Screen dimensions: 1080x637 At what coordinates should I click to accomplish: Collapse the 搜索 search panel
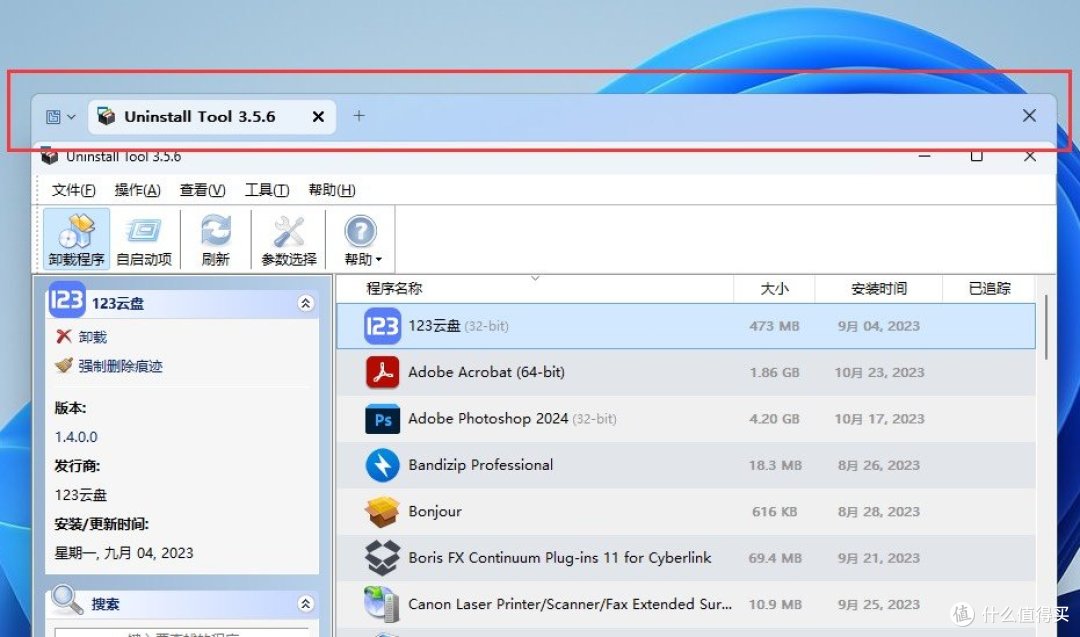(306, 604)
